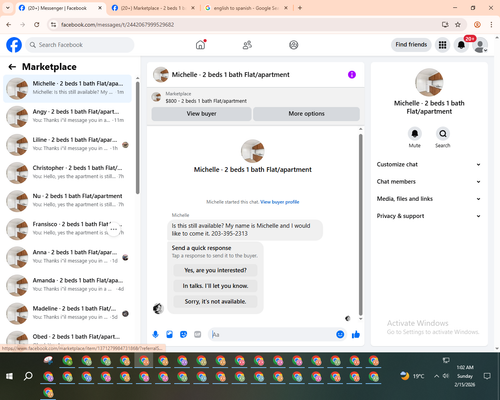Screen dimensions: 500x400
Task: Send quick reply 'Sorry, it's not available.'
Action: tap(215, 302)
